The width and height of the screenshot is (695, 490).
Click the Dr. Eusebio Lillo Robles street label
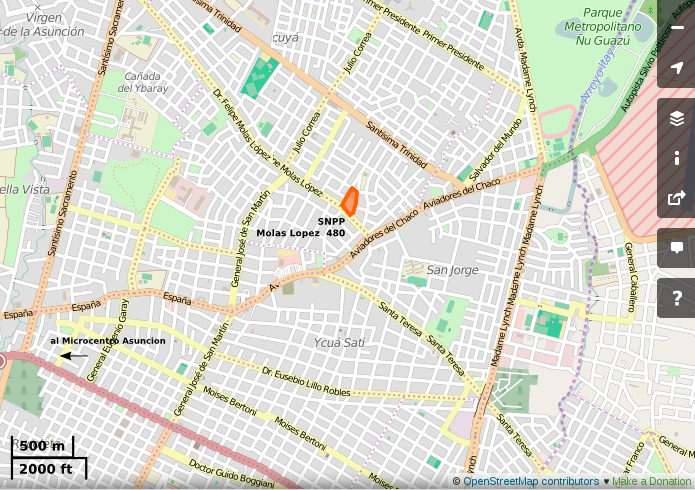click(306, 381)
